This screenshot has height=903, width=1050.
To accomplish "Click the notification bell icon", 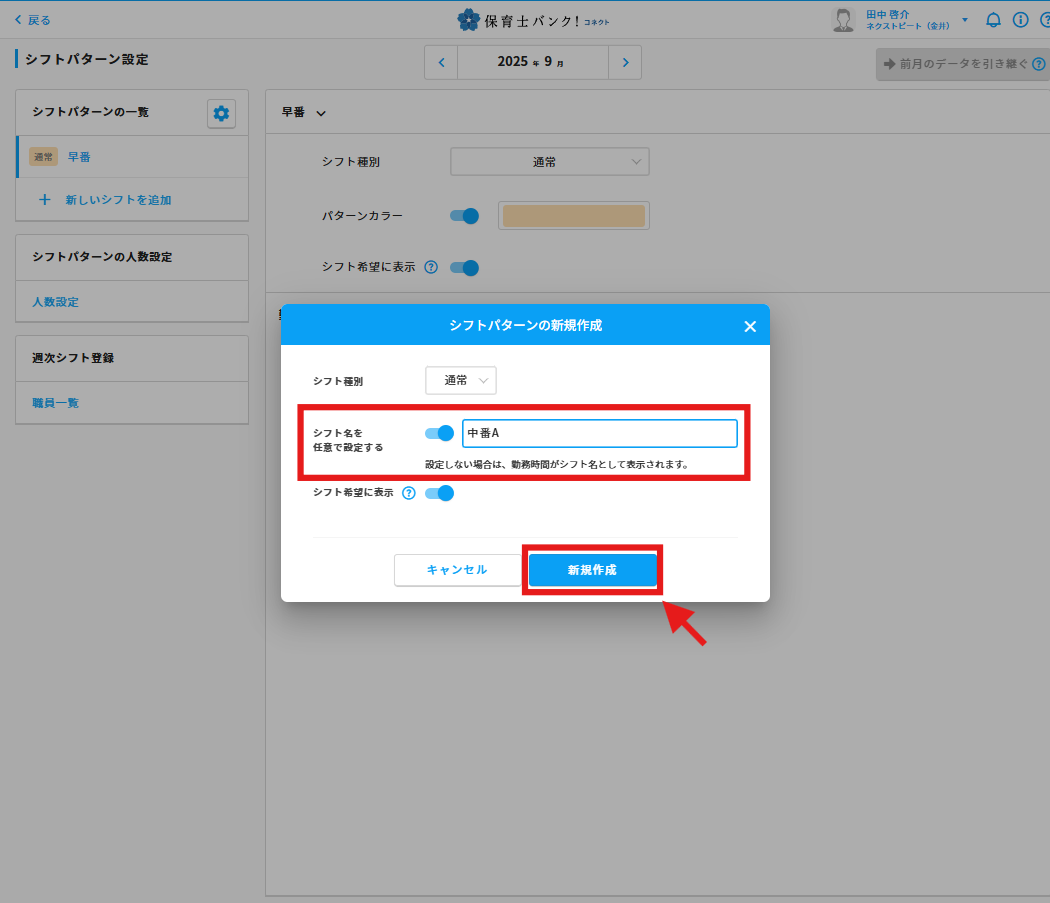I will pyautogui.click(x=993, y=20).
